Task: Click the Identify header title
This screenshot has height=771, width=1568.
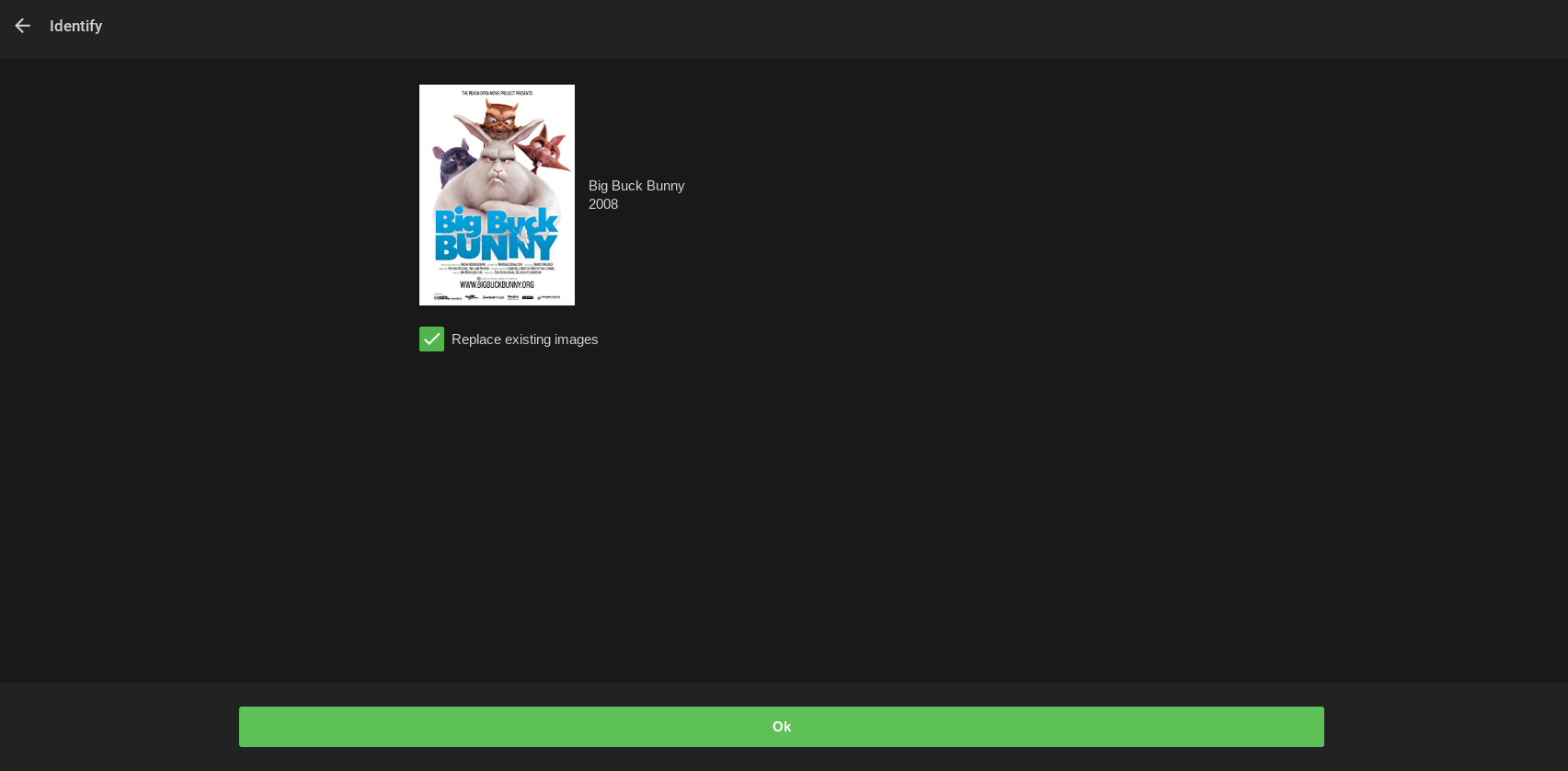Action: pyautogui.click(x=75, y=26)
